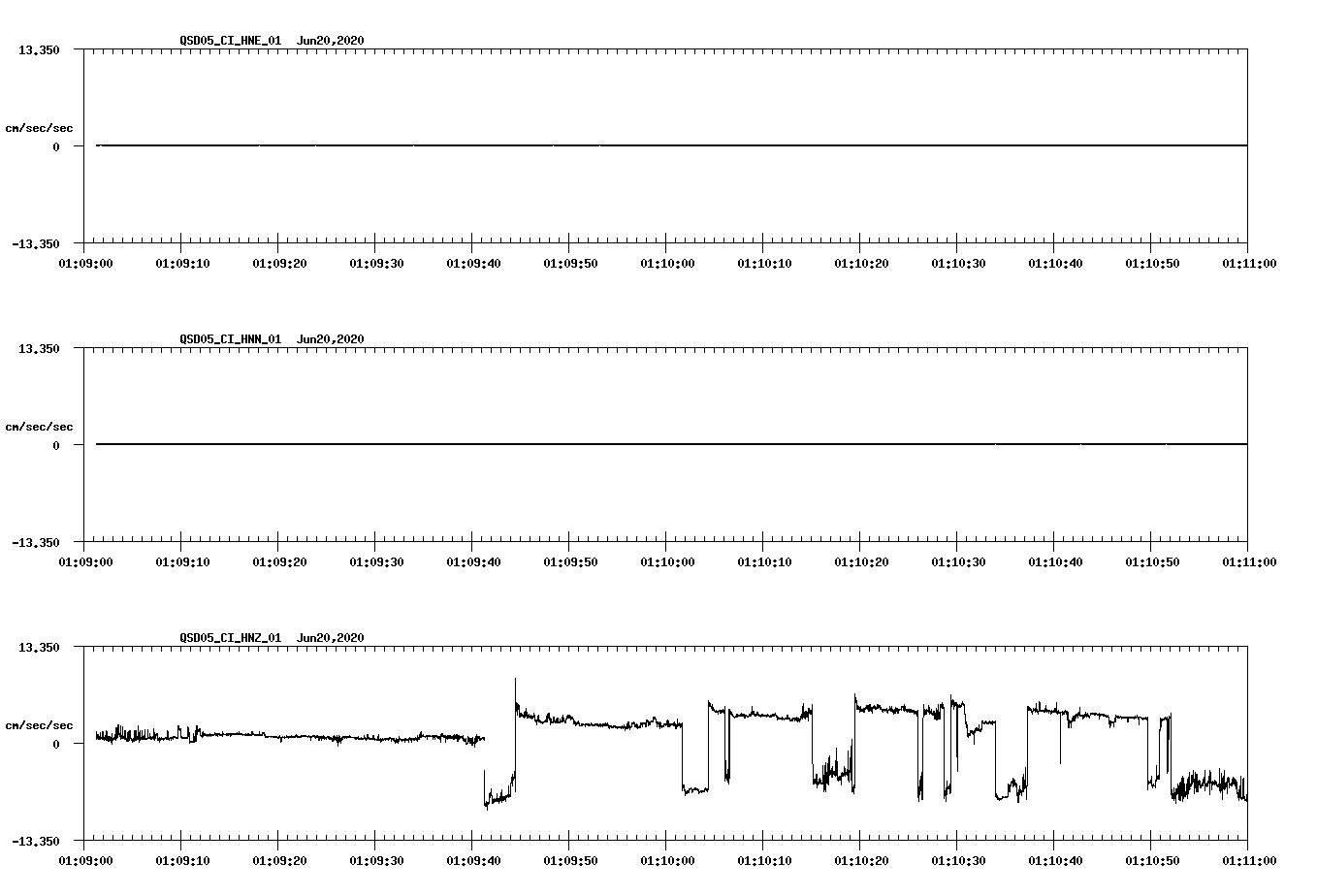Select the 13.350 upper limit on HNE plot

coord(39,49)
